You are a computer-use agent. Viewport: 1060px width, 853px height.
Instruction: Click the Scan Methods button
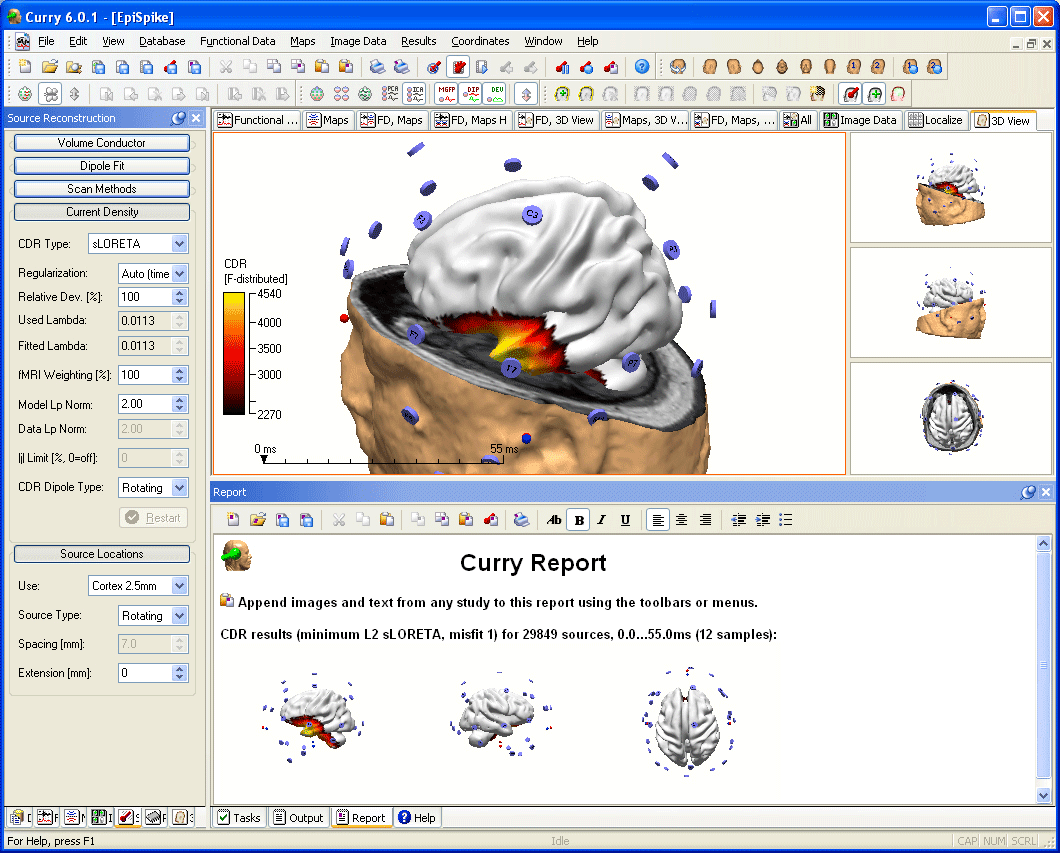[102, 189]
